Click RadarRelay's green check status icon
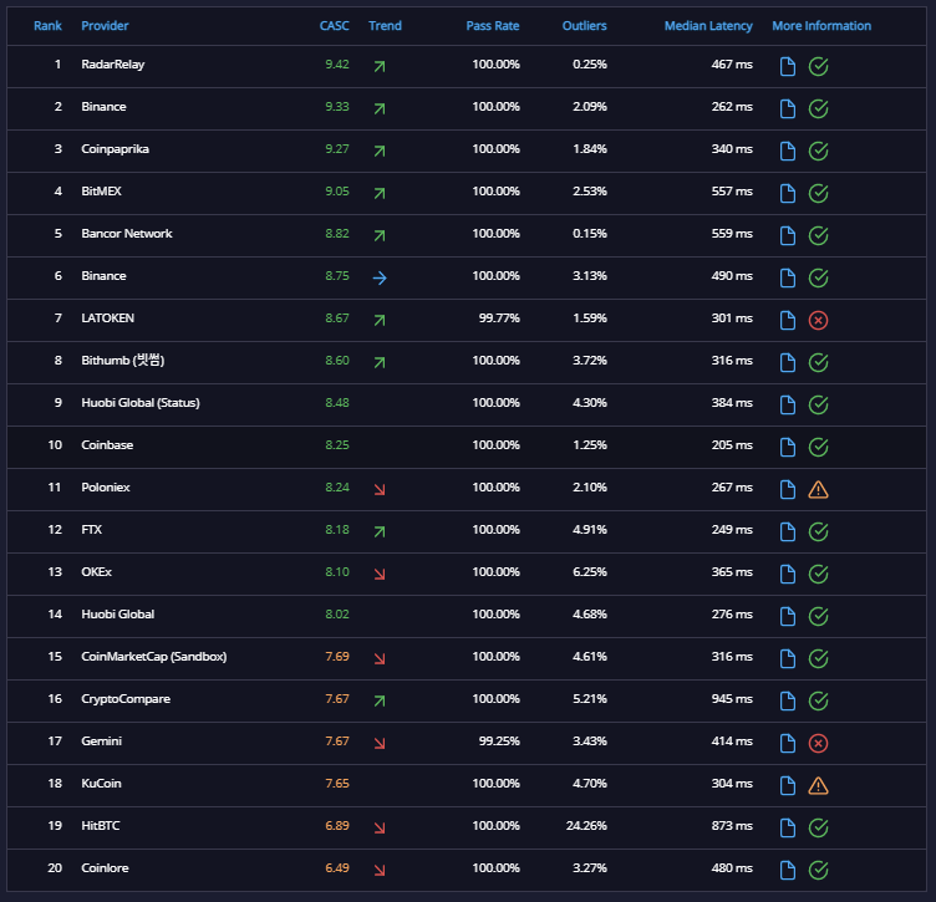Viewport: 936px width, 902px height. 818,66
